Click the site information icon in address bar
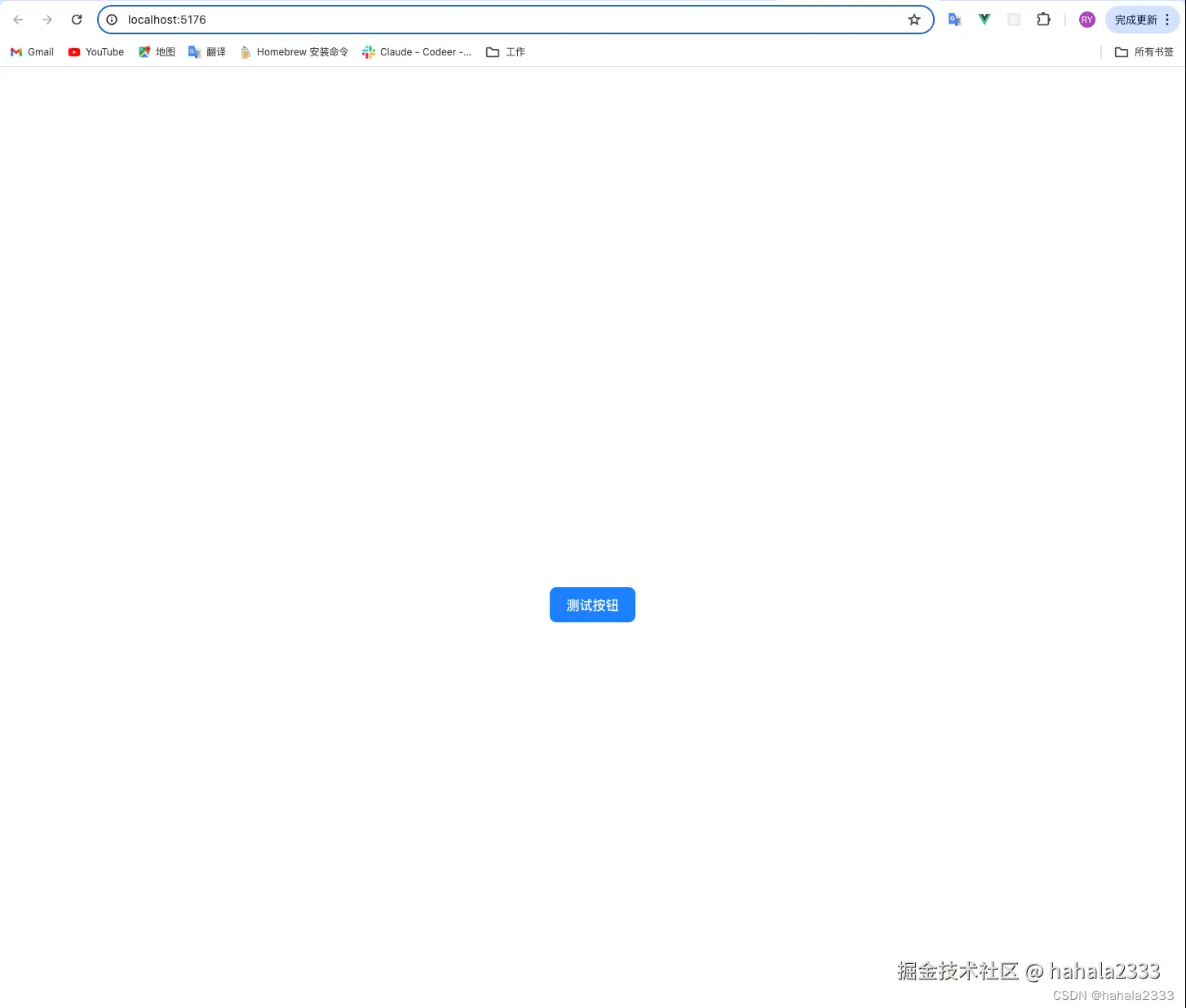 pos(112,19)
